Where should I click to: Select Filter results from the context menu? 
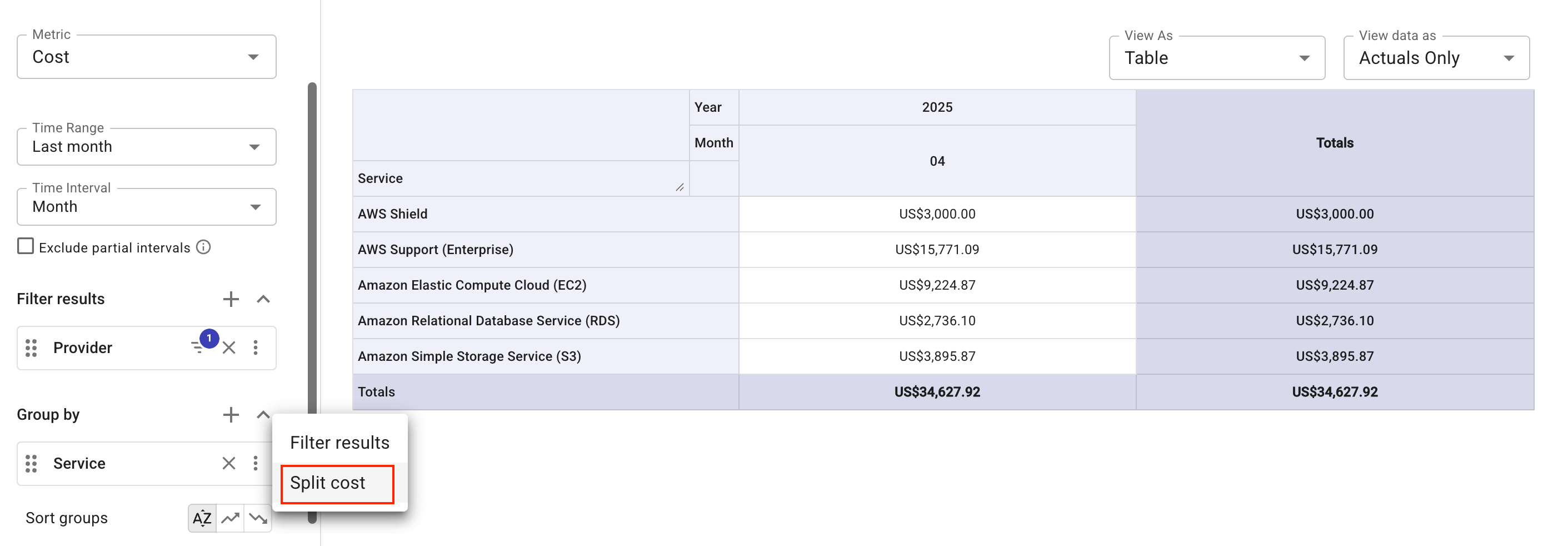coord(339,443)
